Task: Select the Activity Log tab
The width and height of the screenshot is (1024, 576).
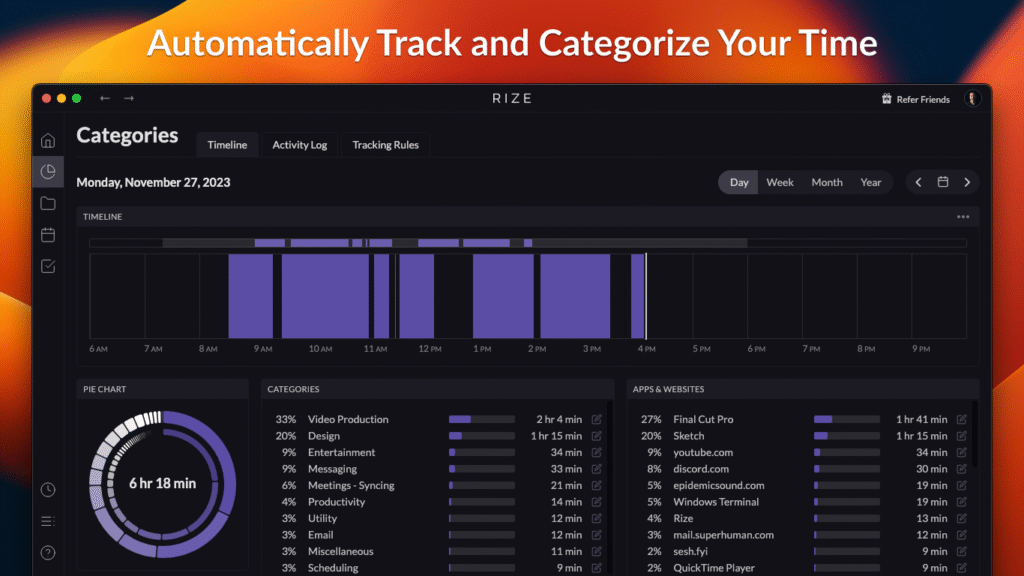Action: pos(300,145)
